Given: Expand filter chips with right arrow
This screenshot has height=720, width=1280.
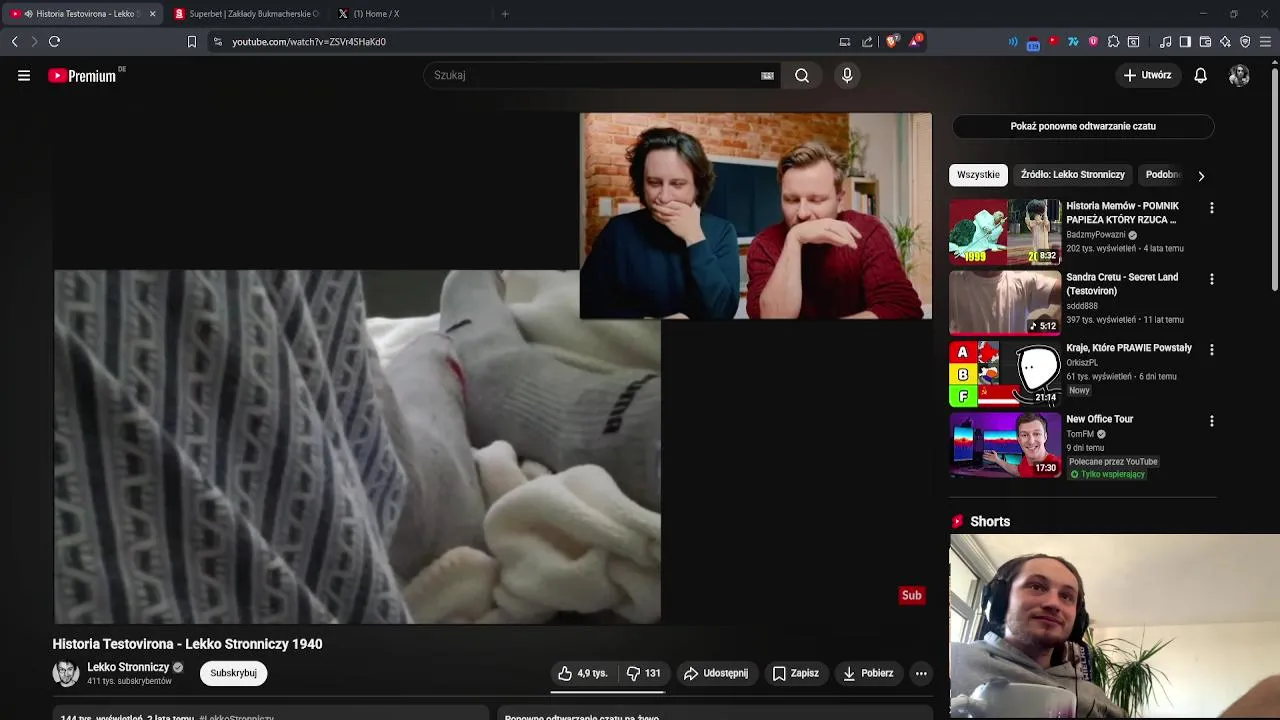Looking at the screenshot, I should [x=1201, y=176].
